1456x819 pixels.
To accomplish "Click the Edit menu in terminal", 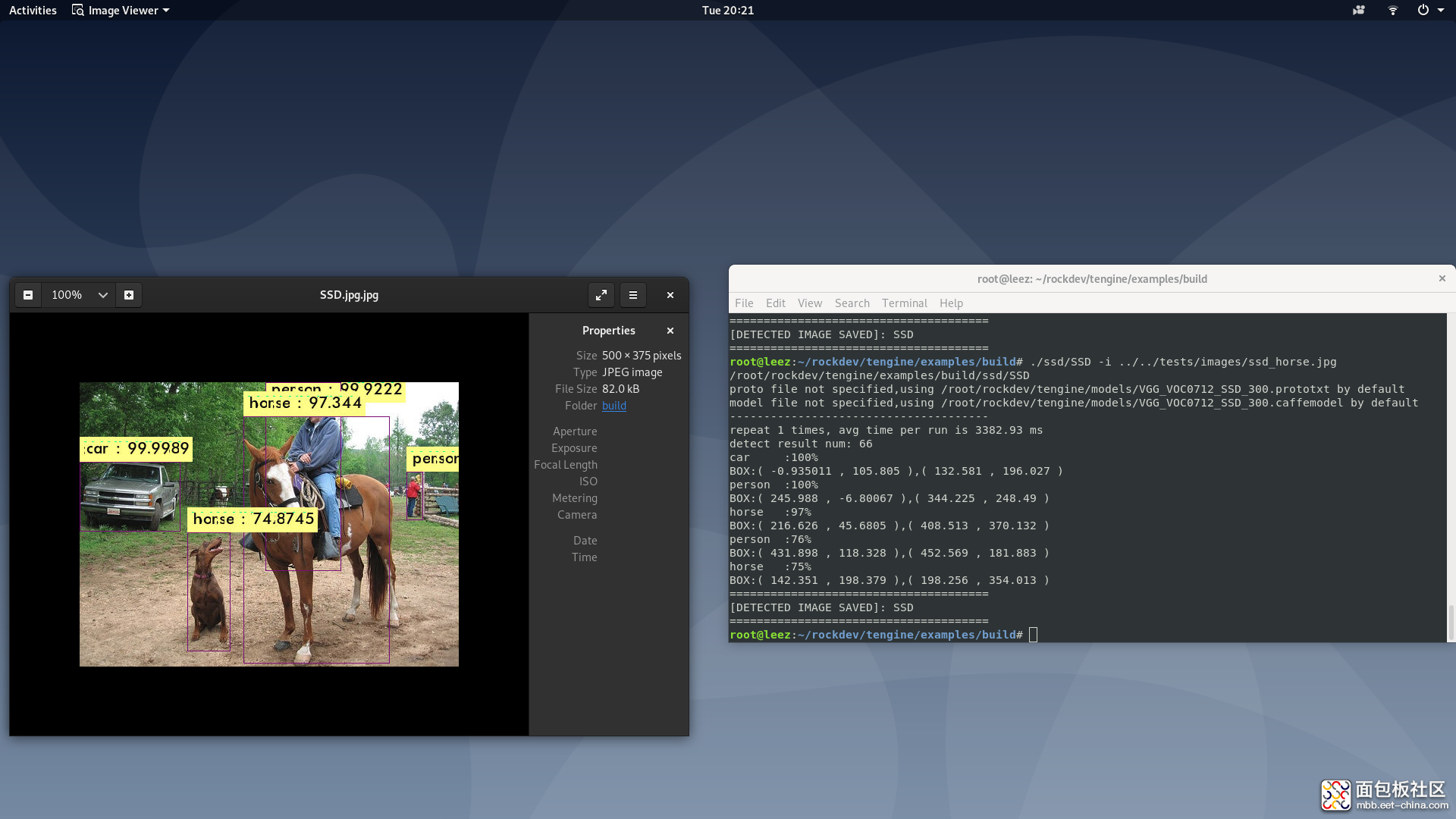I will 775,302.
